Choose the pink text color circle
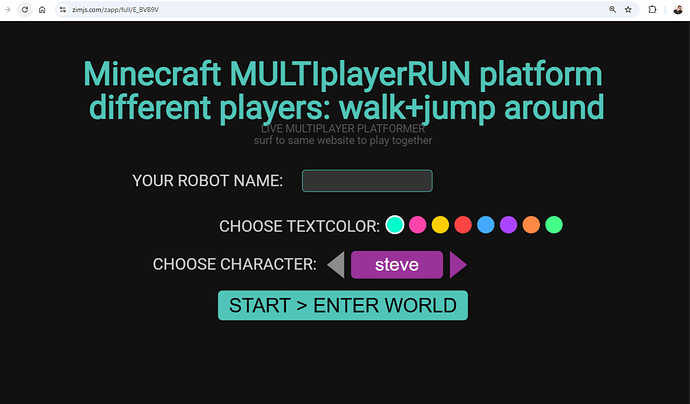The width and height of the screenshot is (690, 404). 418,225
